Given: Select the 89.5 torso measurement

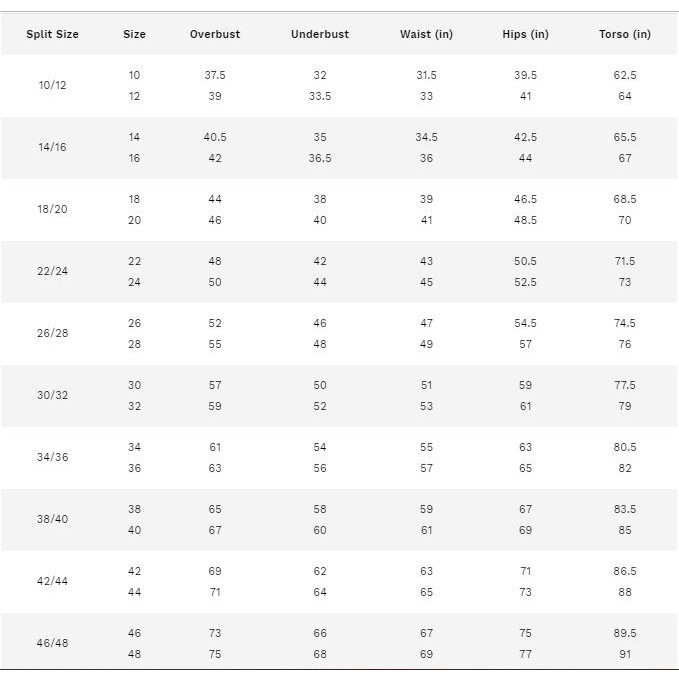Looking at the screenshot, I should [x=625, y=633].
